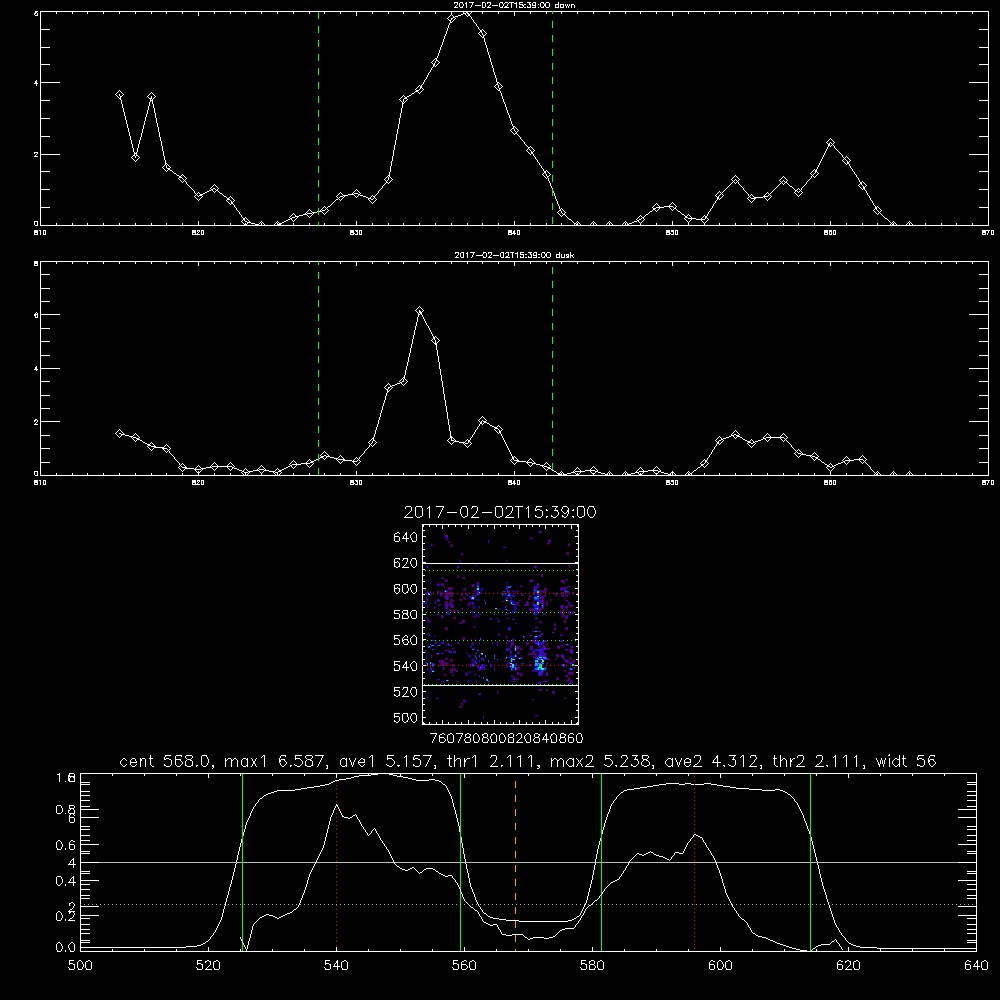Image resolution: width=1000 pixels, height=1000 pixels.
Task: Click the highest peak point of the dusk curve
Action: 419,311
